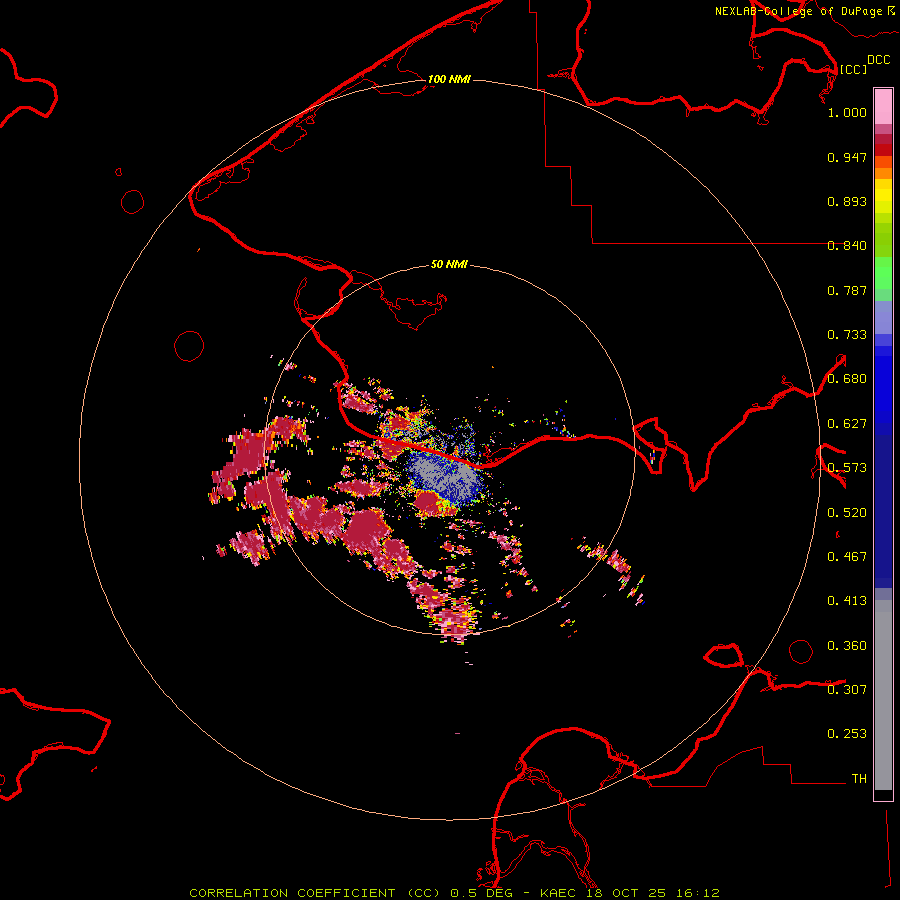The image size is (900, 900).
Task: Pick the light pink band beside 1.000
Action: click(883, 107)
